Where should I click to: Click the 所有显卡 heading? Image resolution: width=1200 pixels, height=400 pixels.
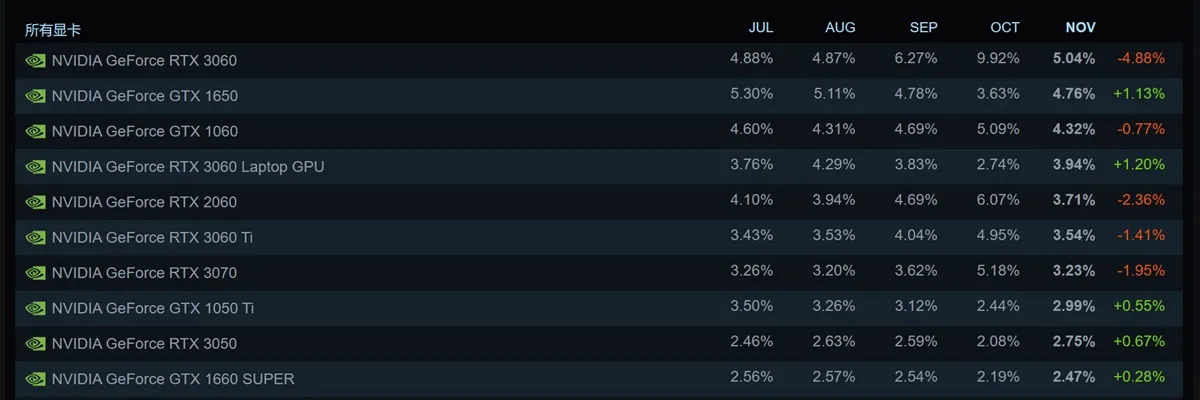[x=53, y=30]
